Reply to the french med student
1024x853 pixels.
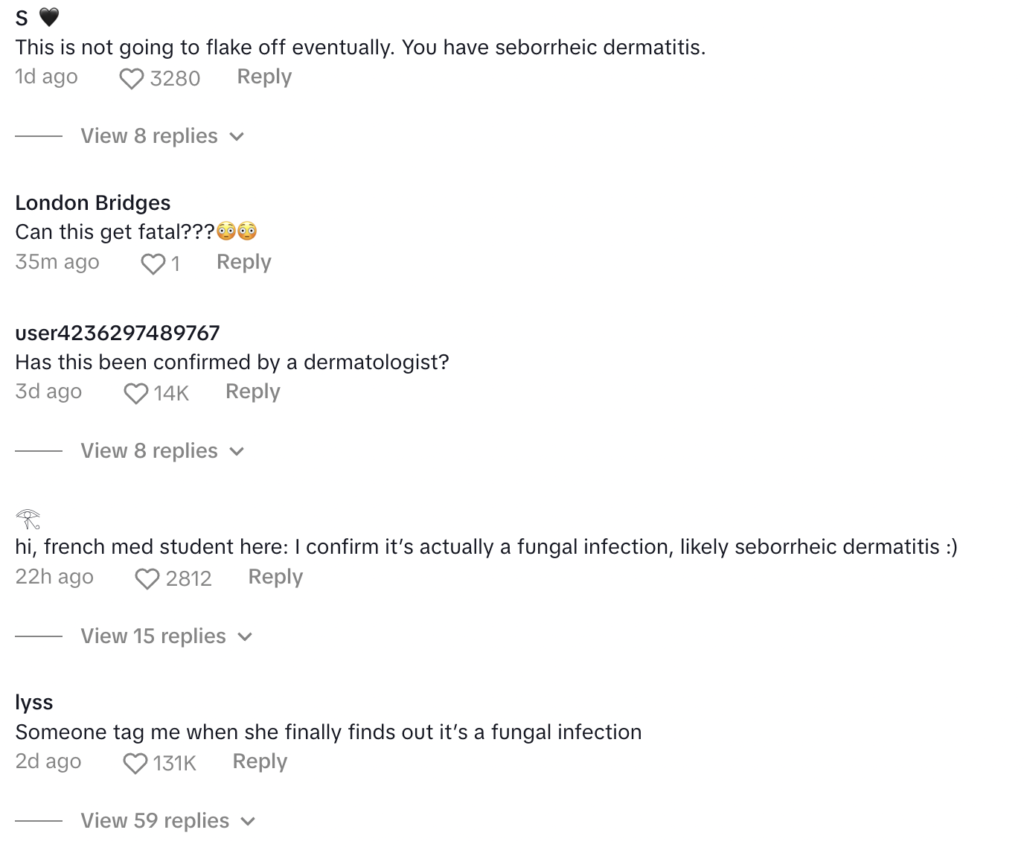275,577
